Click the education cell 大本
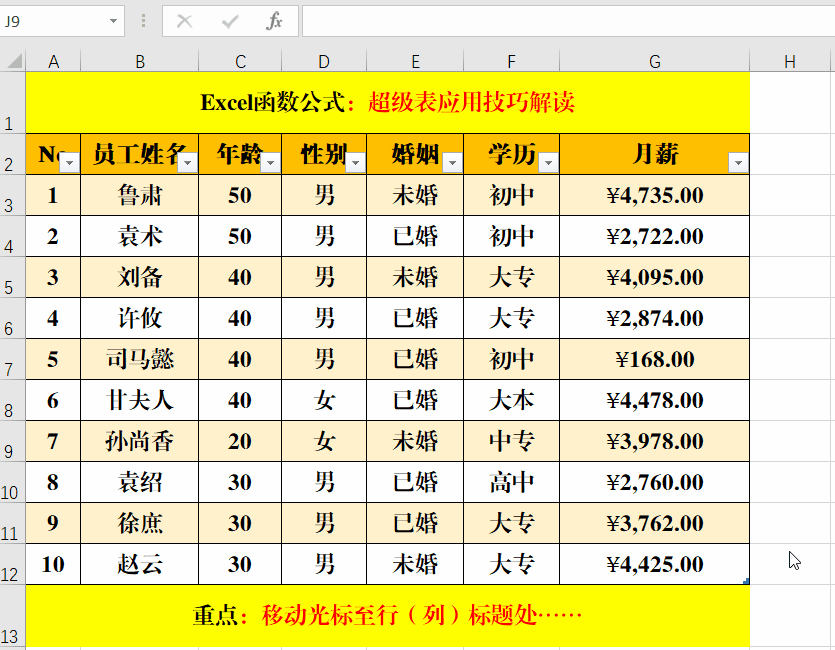This screenshot has width=835, height=650. pyautogui.click(x=512, y=400)
